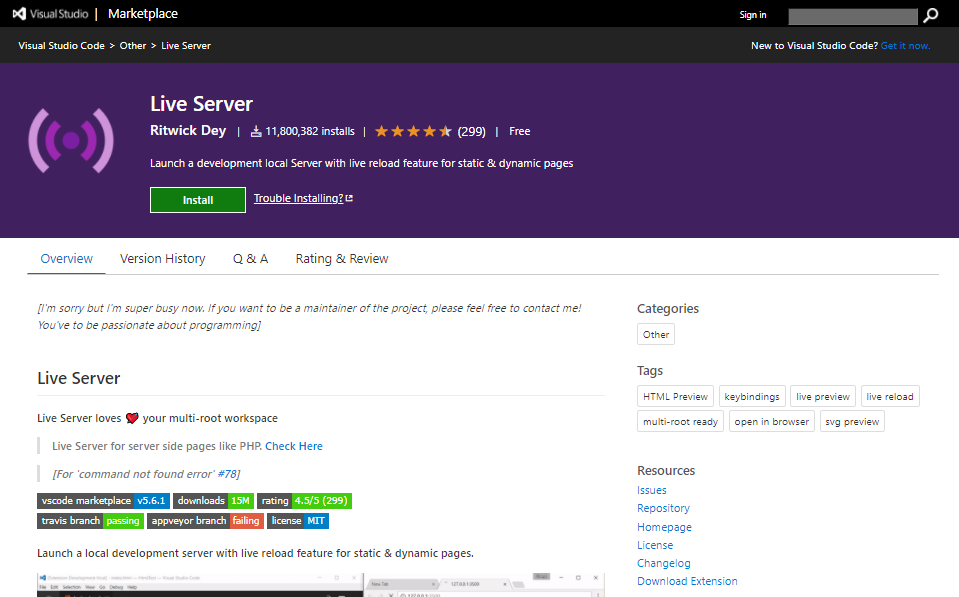This screenshot has height=597, width=959.
Task: Click the license MIT badge
Action: pyautogui.click(x=297, y=520)
